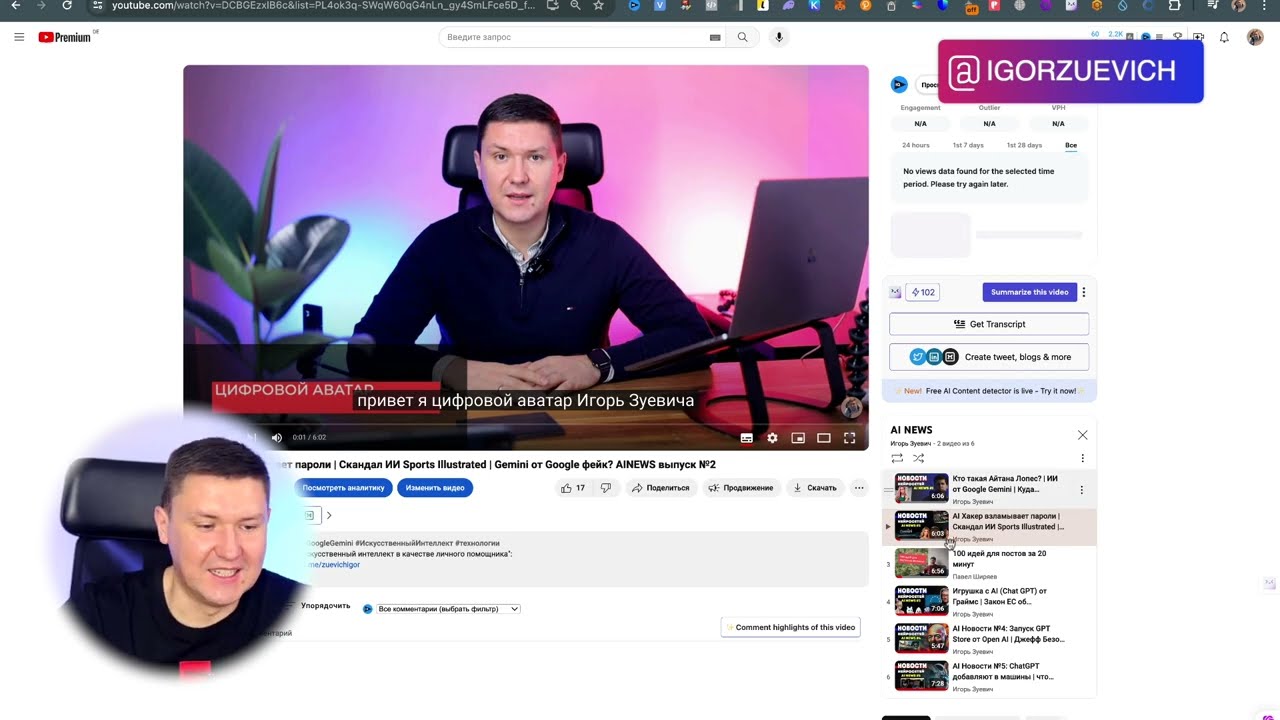Click Create tweet, blogs & more
Screen dimensions: 1280x720
pyautogui.click(x=989, y=357)
